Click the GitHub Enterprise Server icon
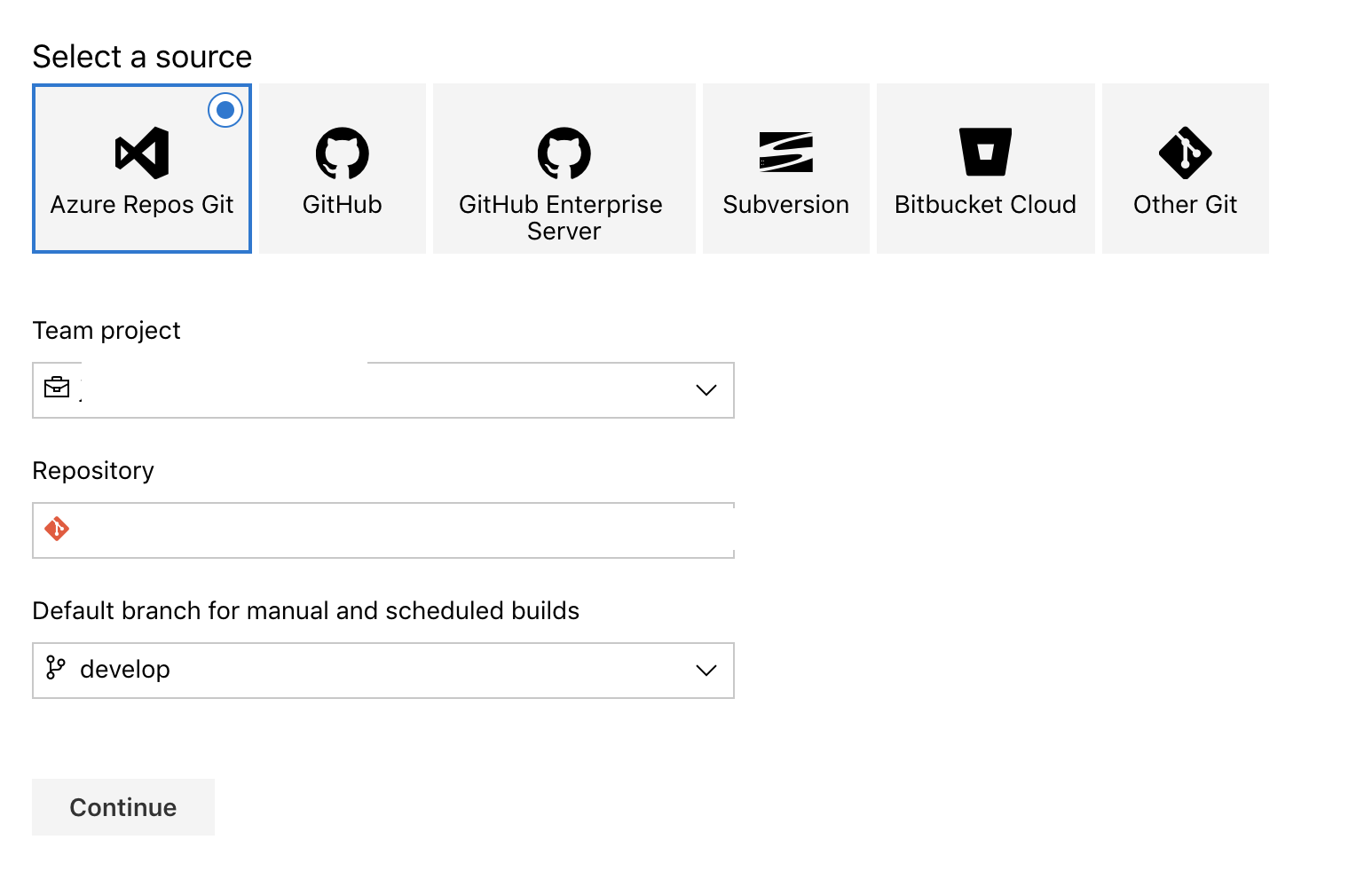The height and width of the screenshot is (887, 1372). click(x=564, y=153)
